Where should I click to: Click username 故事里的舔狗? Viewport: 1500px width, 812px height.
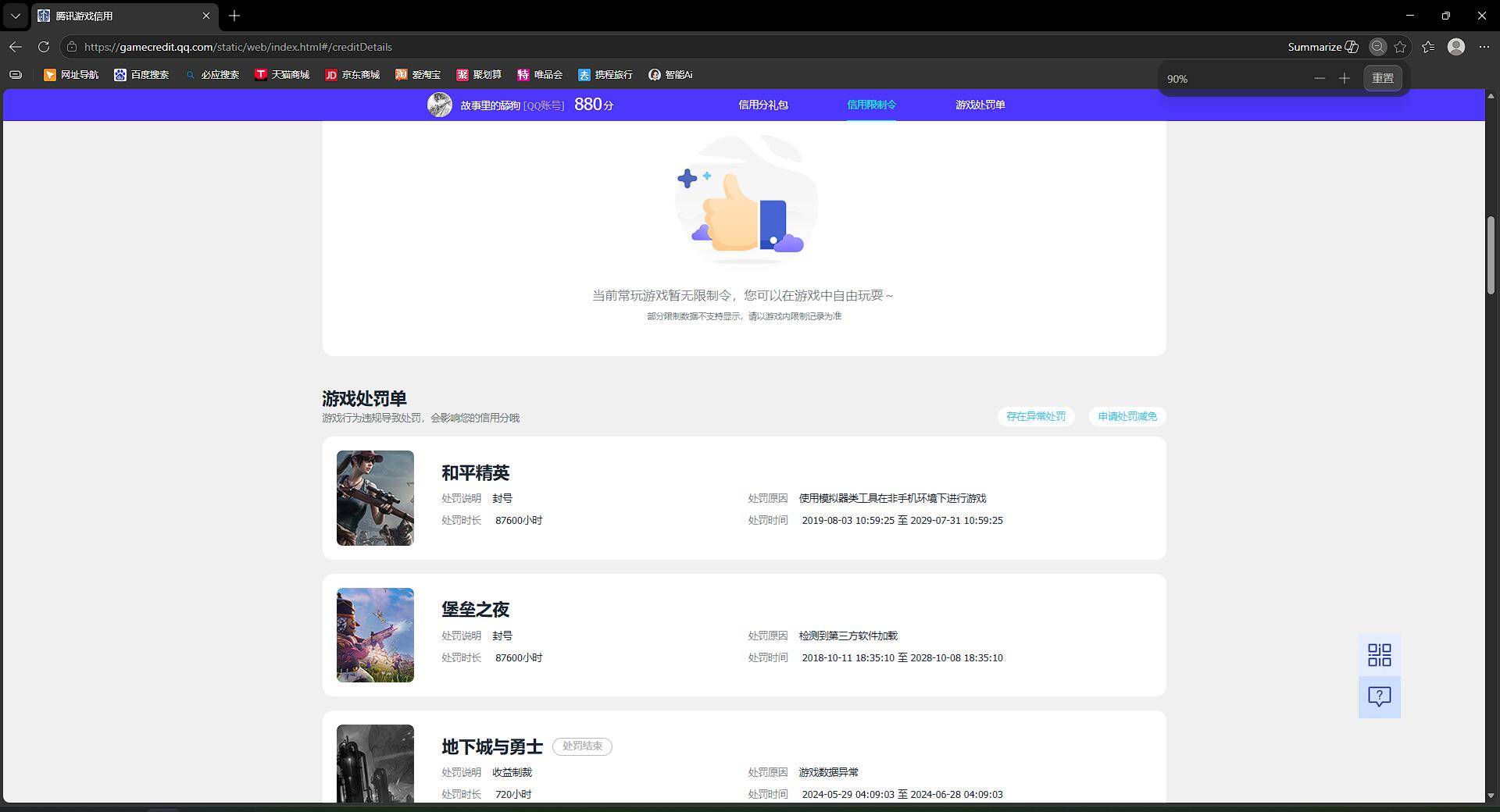490,105
